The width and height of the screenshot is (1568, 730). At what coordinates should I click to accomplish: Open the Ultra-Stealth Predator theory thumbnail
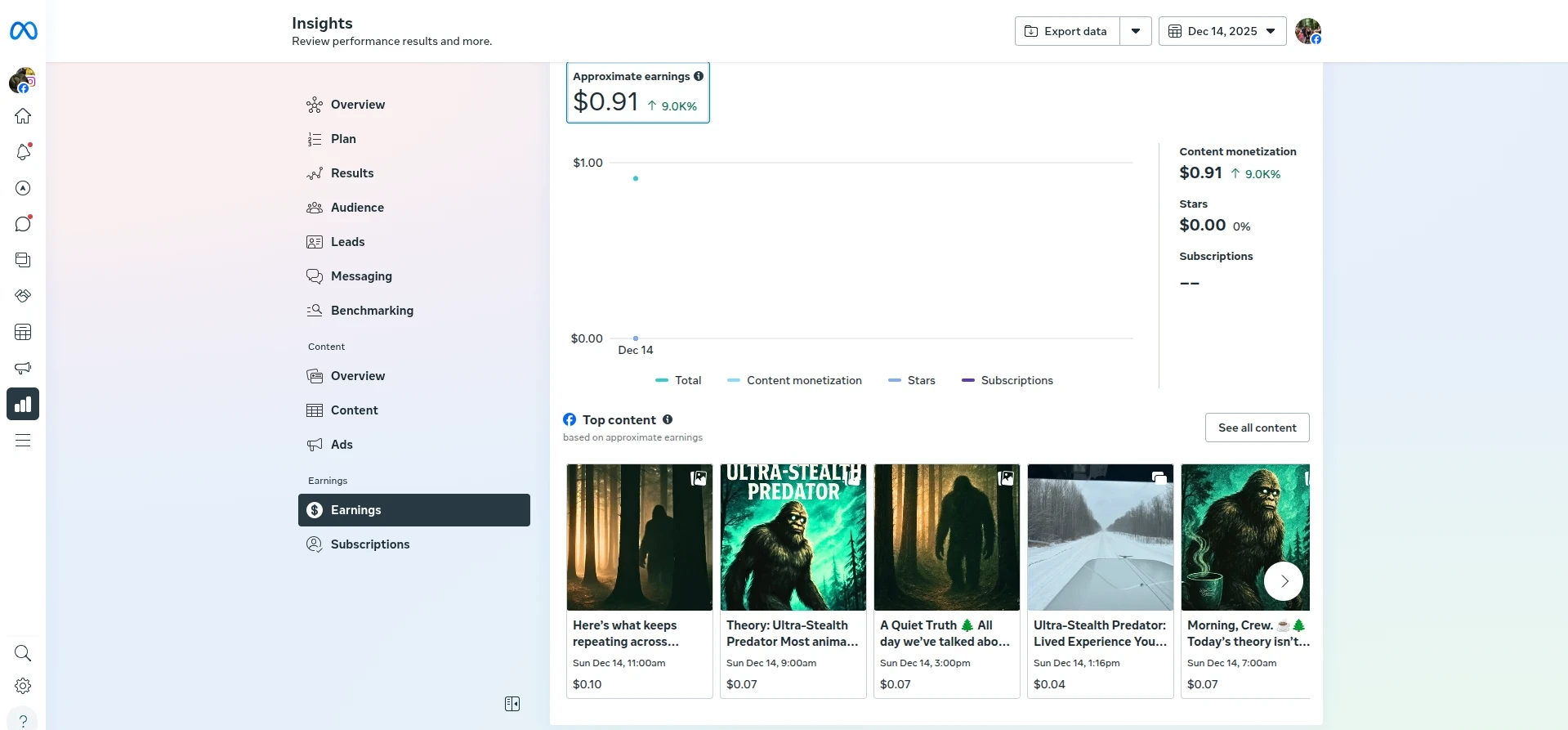(793, 537)
